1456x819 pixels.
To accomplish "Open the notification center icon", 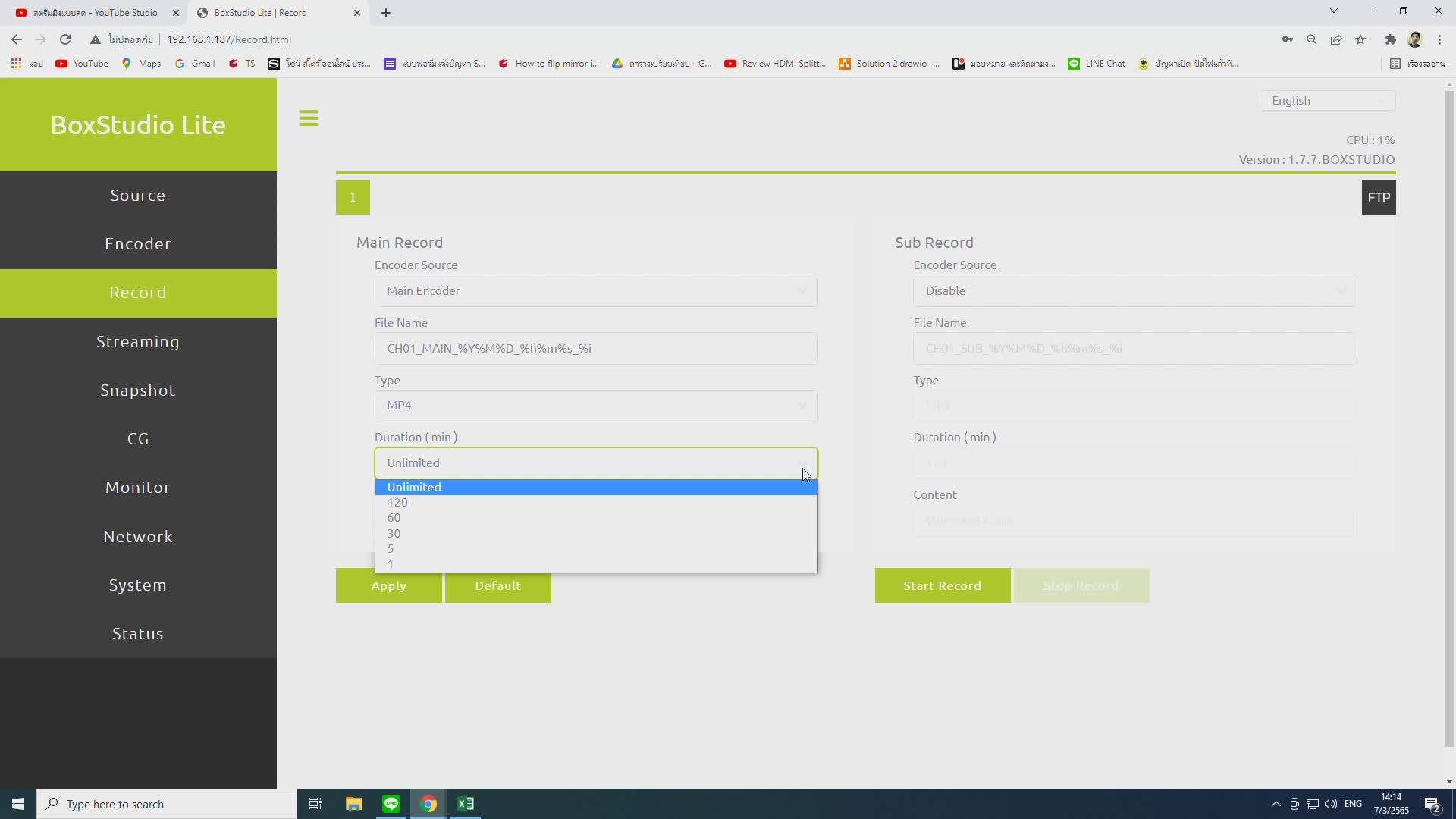I will click(x=1432, y=804).
